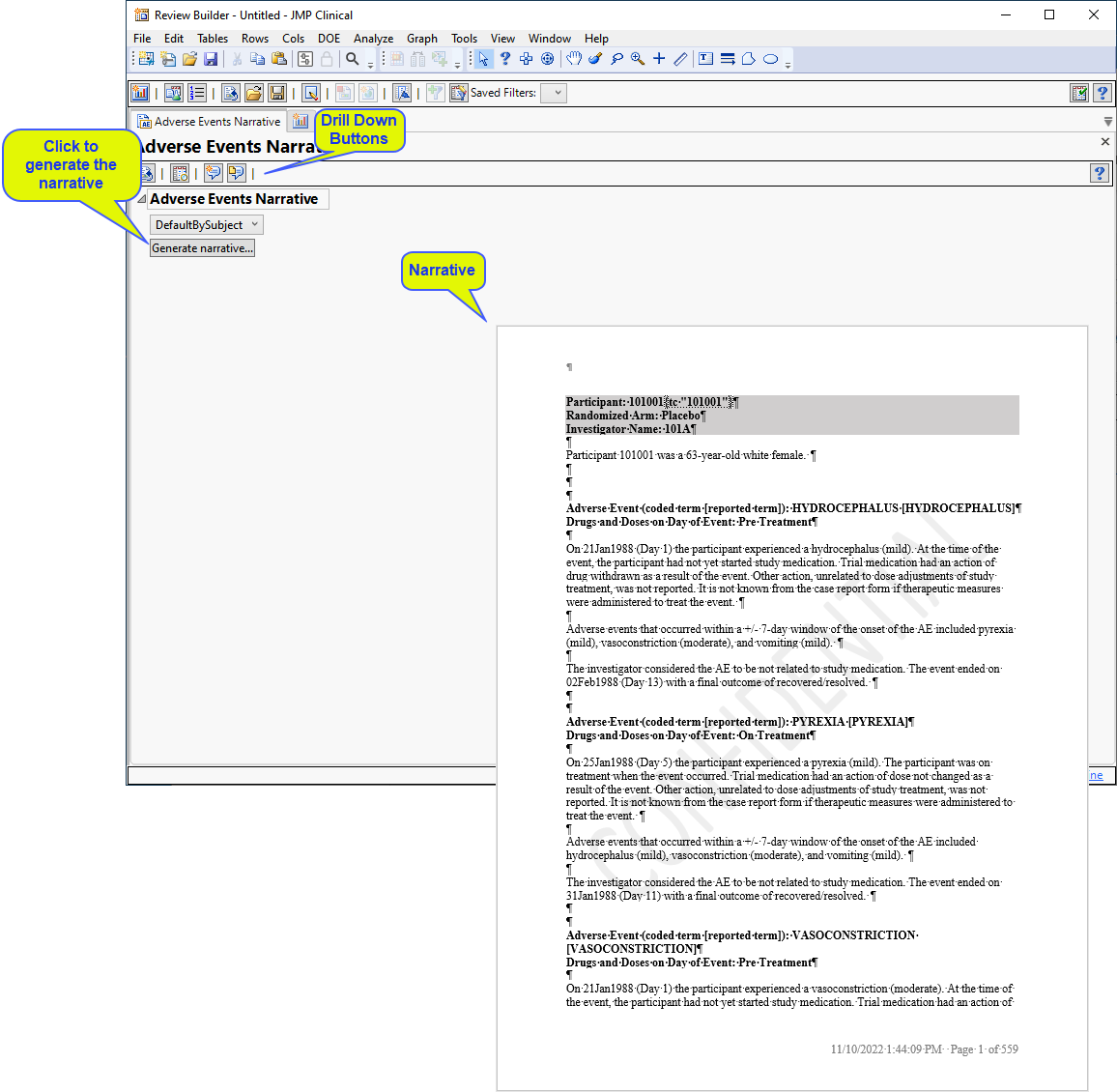Select the Brush tool
Viewport: 1117px width, 1092px height.
pos(595,59)
